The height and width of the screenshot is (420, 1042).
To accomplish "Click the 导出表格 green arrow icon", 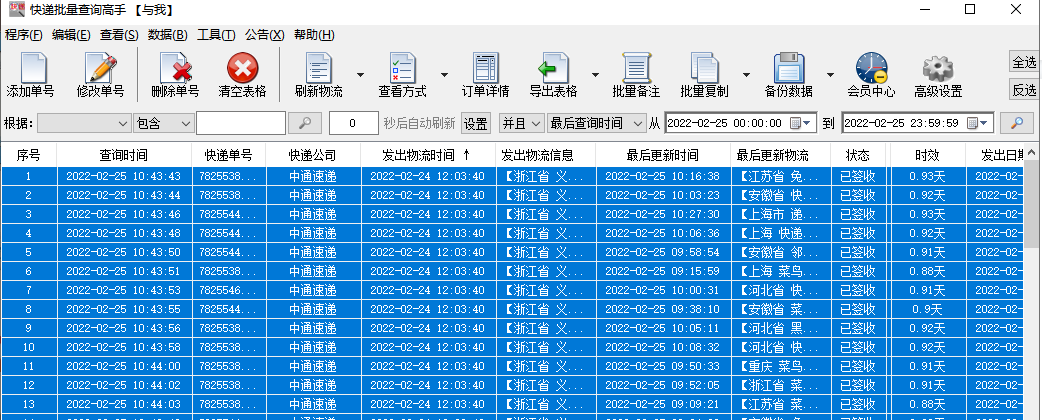I will point(553,68).
